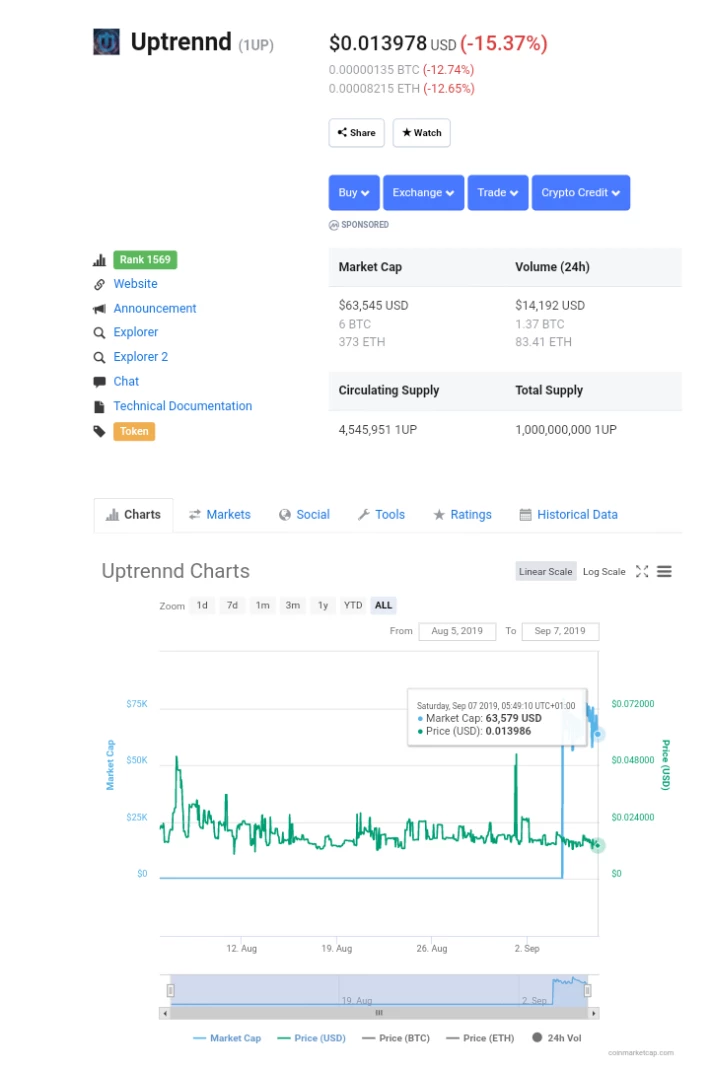Click the From date field Aug 5, 2019
710x1070 pixels.
click(457, 631)
